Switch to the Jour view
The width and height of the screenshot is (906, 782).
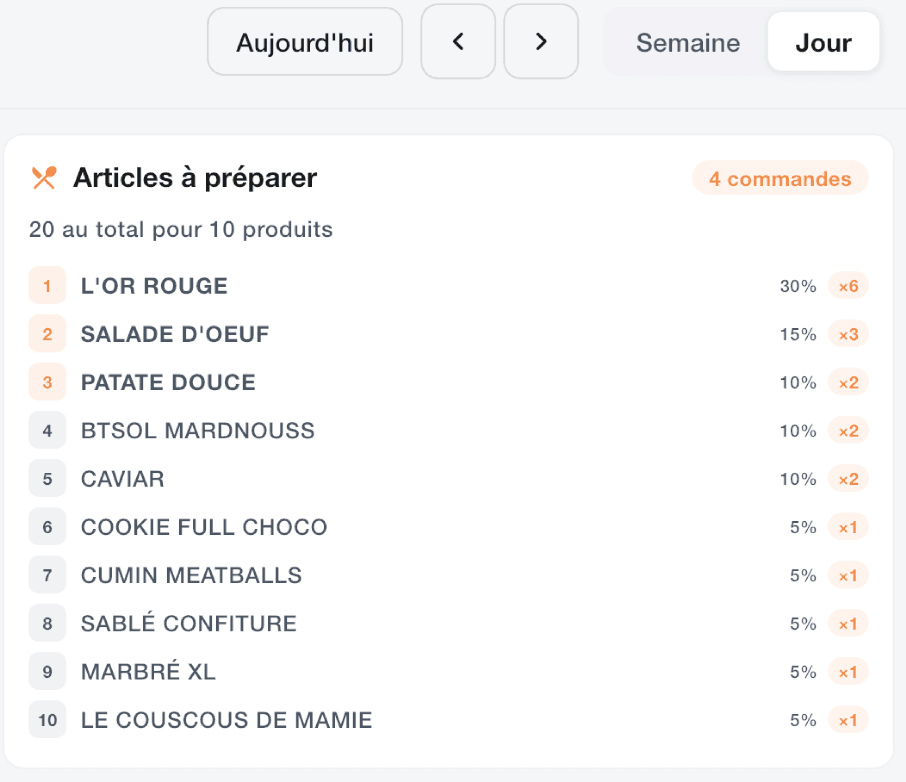coord(823,43)
